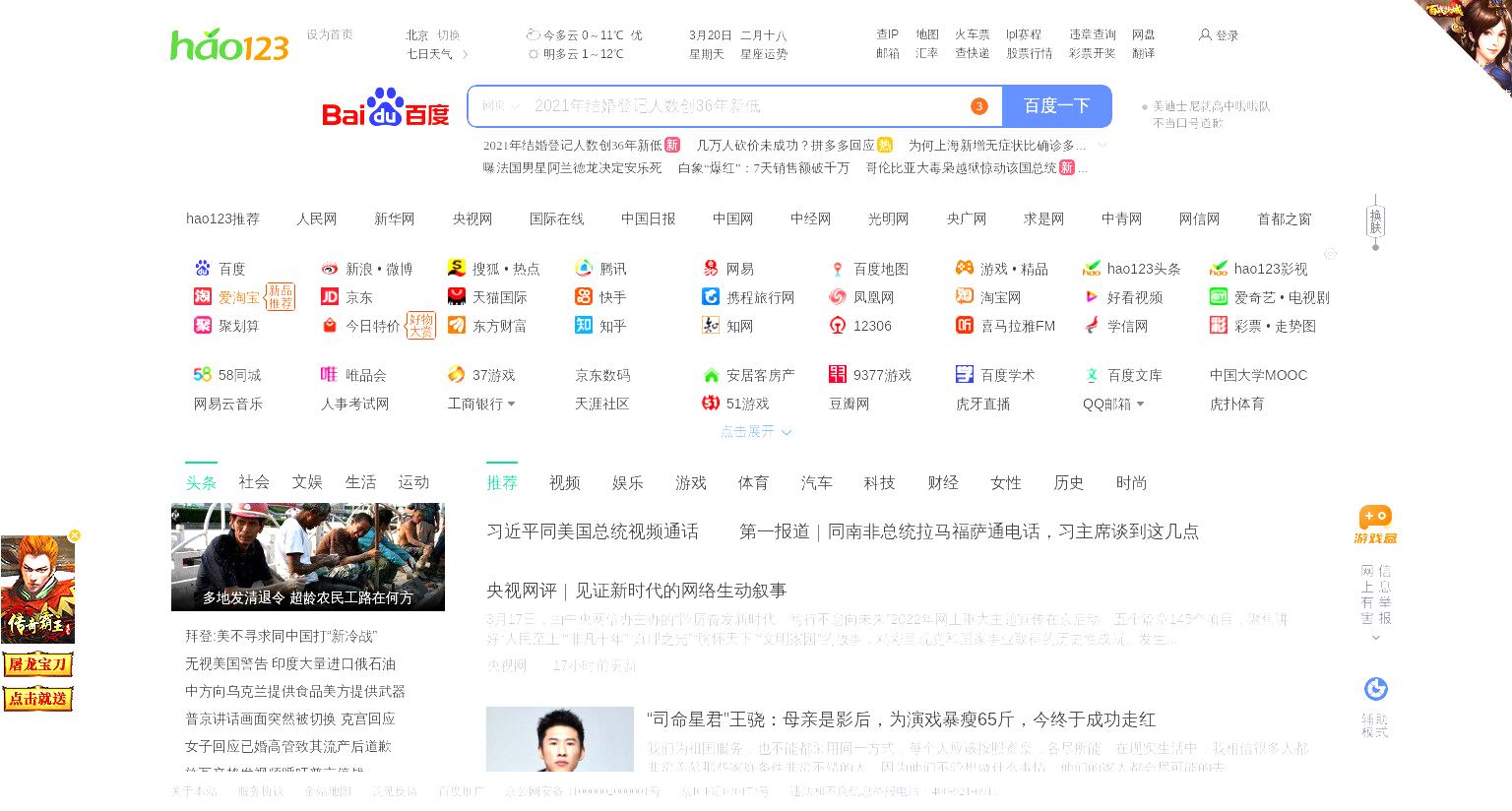The height and width of the screenshot is (811, 1512).
Task: Expand the 七日天气 forecast arrow
Action: coord(465,54)
